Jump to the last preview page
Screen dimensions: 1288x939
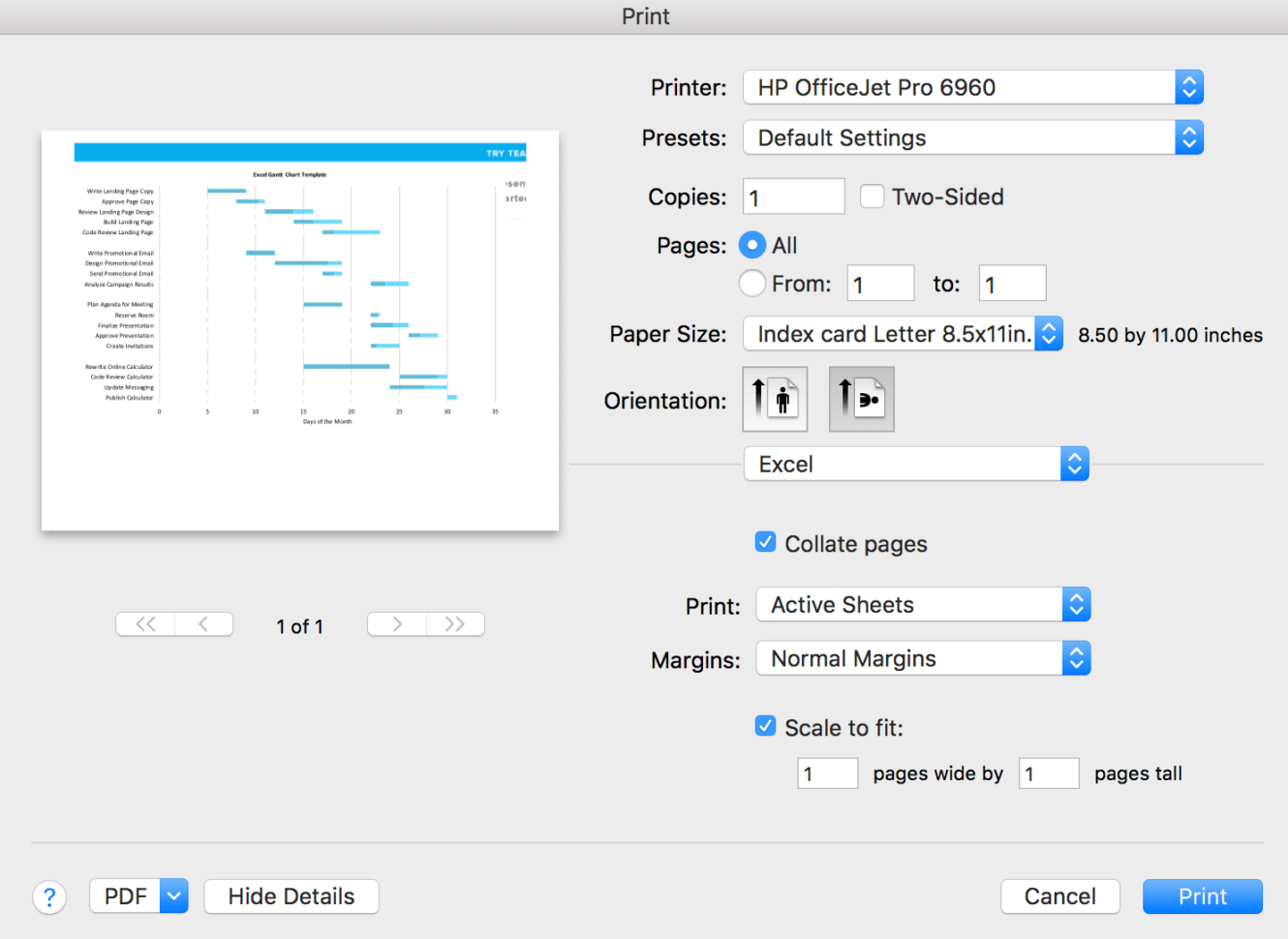[x=455, y=623]
